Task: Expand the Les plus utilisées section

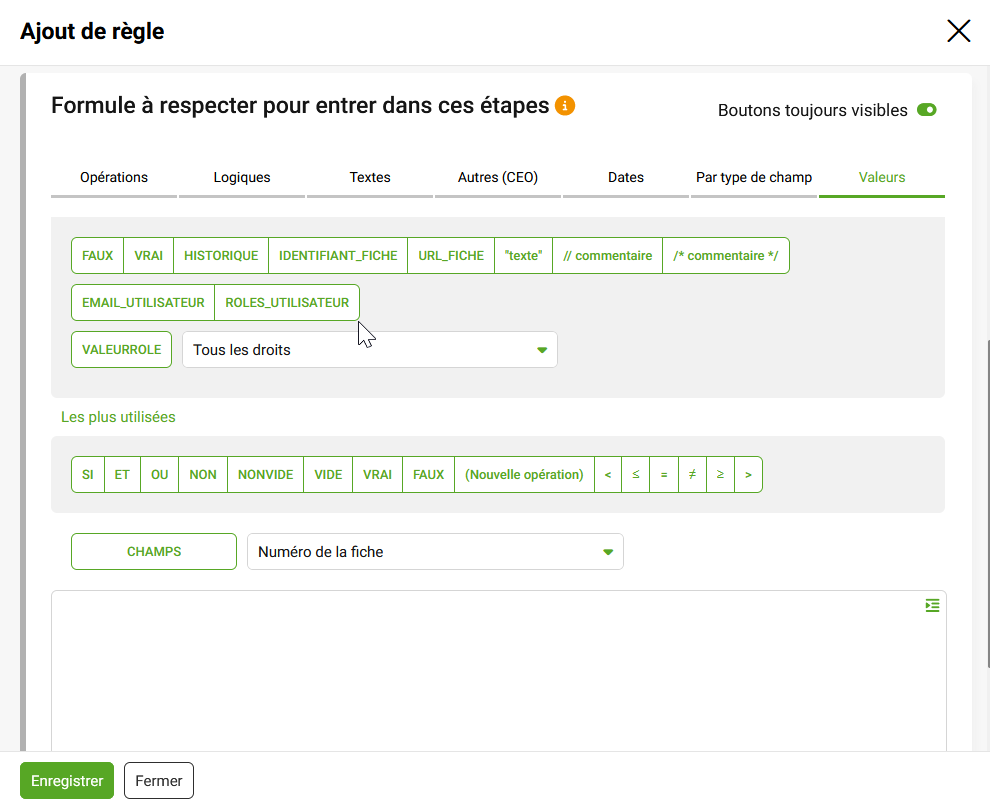Action: 118,417
